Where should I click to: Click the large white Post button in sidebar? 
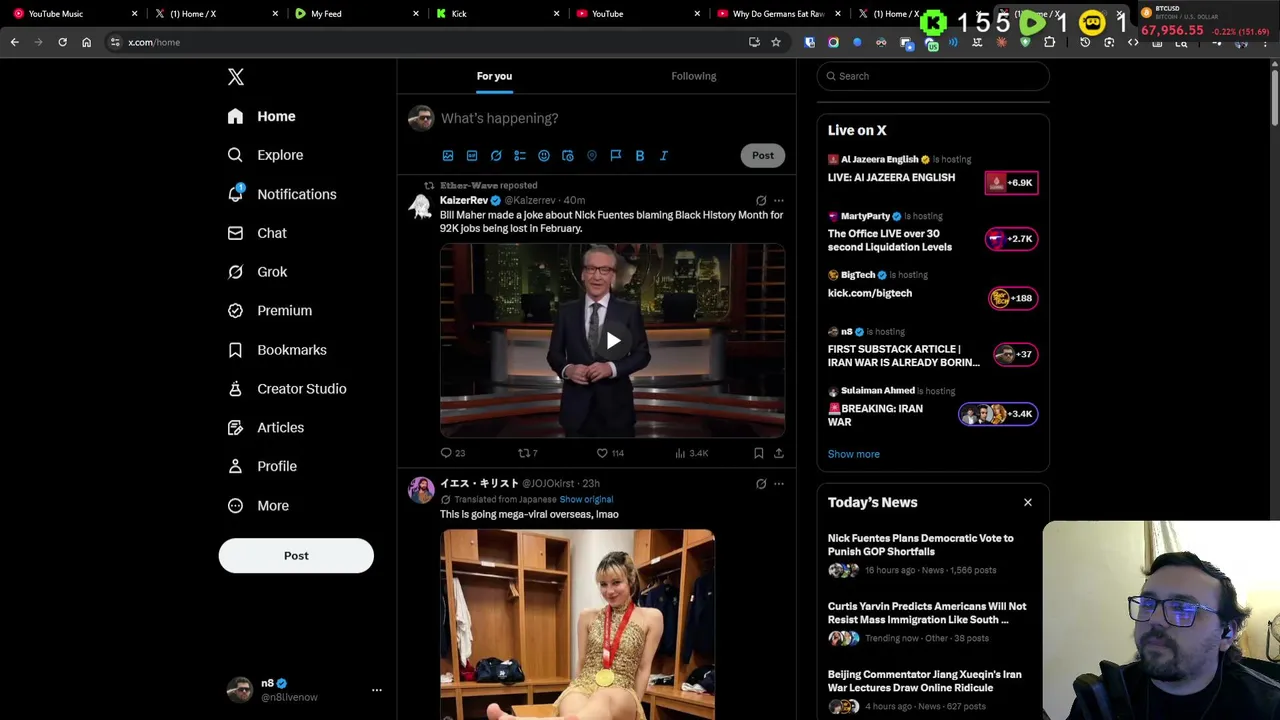[x=296, y=556]
